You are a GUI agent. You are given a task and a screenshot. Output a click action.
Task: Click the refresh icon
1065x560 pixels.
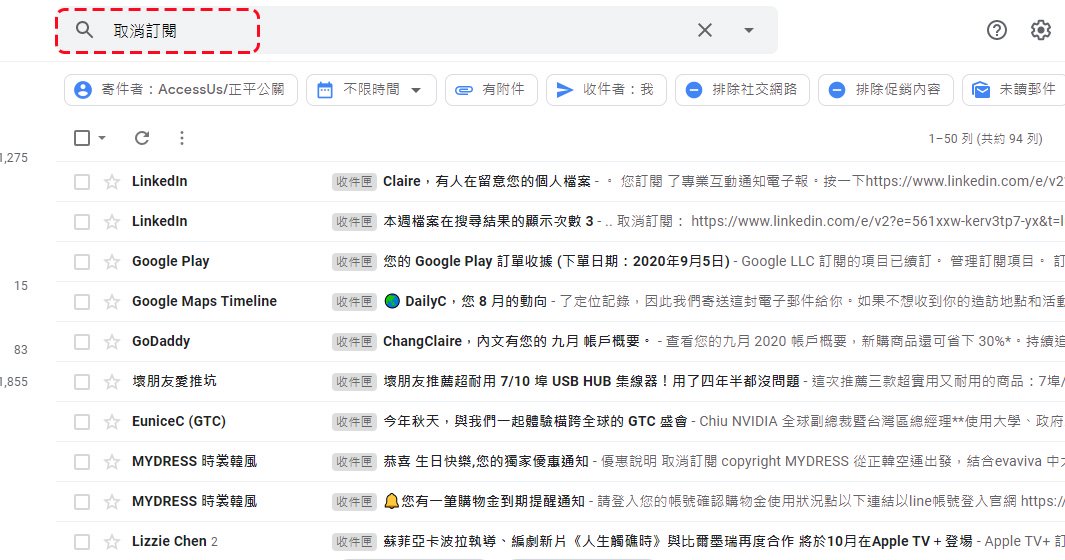141,138
